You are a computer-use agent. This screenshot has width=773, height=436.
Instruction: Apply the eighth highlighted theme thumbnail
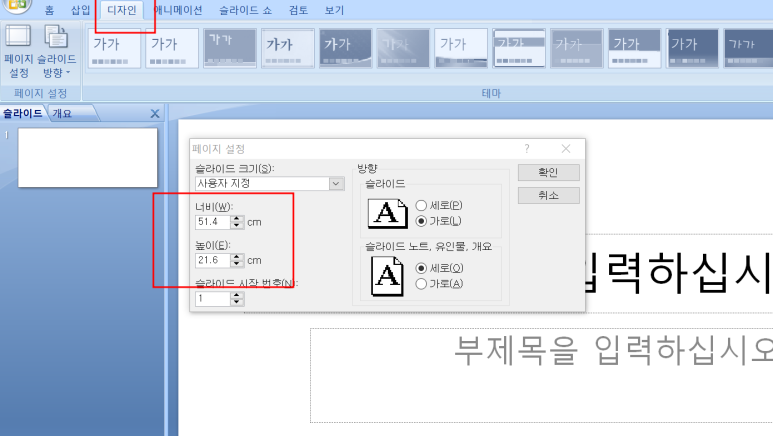(519, 48)
